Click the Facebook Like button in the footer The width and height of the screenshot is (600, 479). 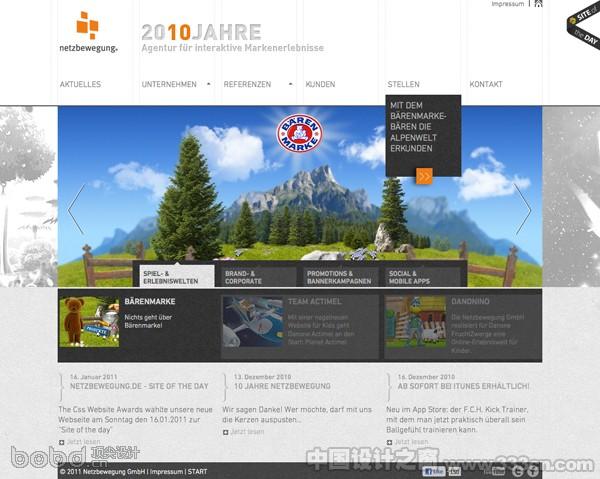[434, 471]
